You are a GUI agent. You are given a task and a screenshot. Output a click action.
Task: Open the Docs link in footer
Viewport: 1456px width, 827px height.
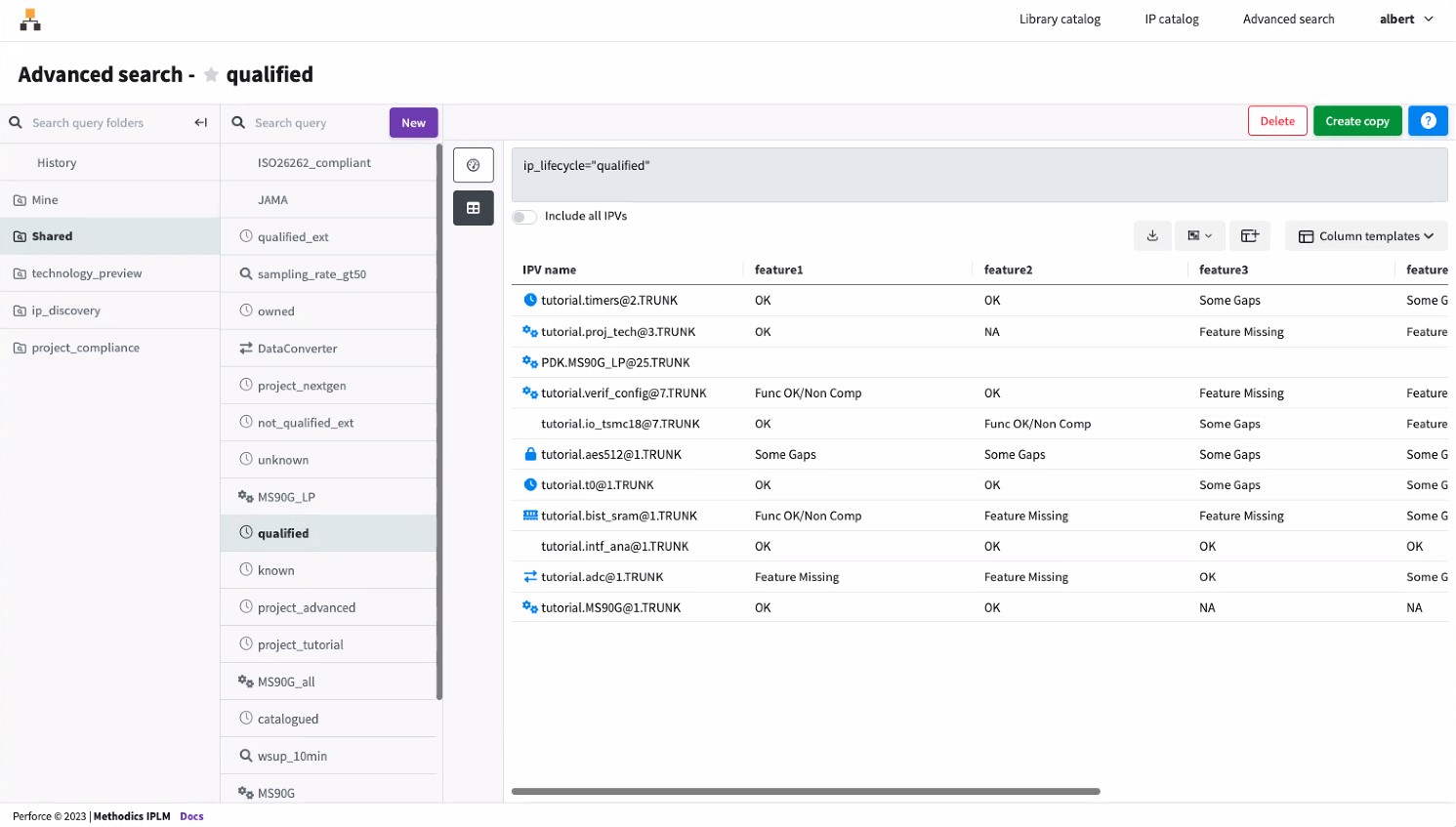click(x=191, y=816)
